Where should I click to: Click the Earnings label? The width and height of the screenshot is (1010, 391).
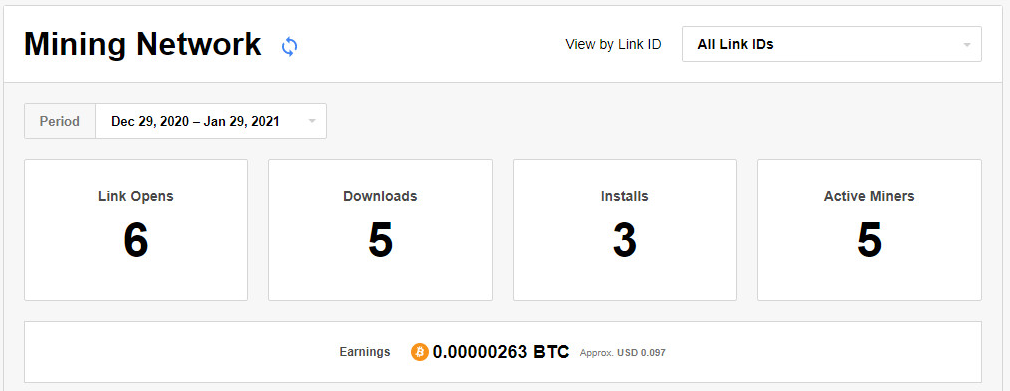click(x=365, y=352)
